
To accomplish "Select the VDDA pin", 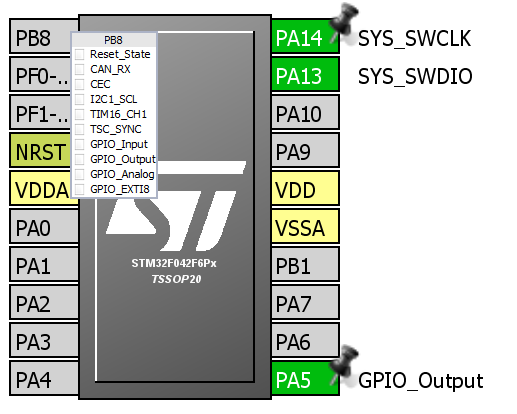I will pyautogui.click(x=40, y=188).
